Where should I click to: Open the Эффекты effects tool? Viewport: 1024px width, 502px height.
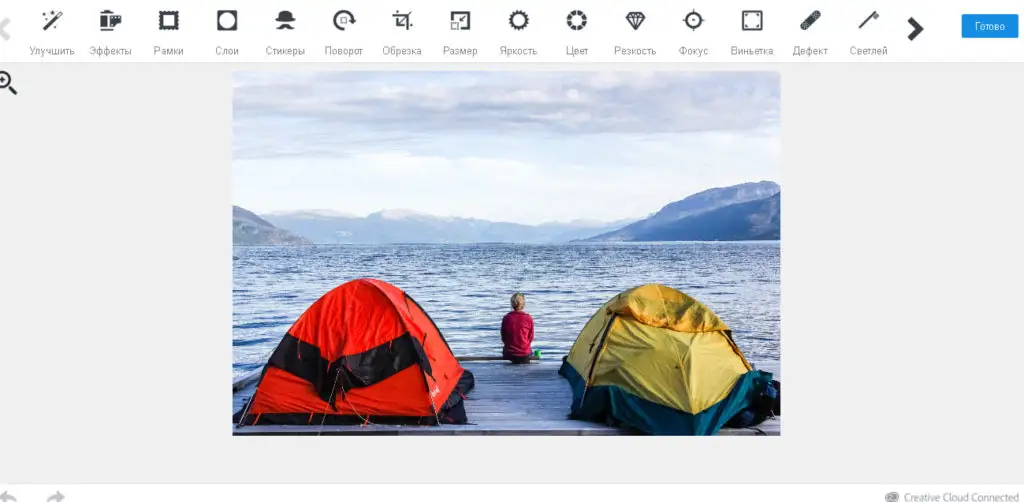[110, 29]
